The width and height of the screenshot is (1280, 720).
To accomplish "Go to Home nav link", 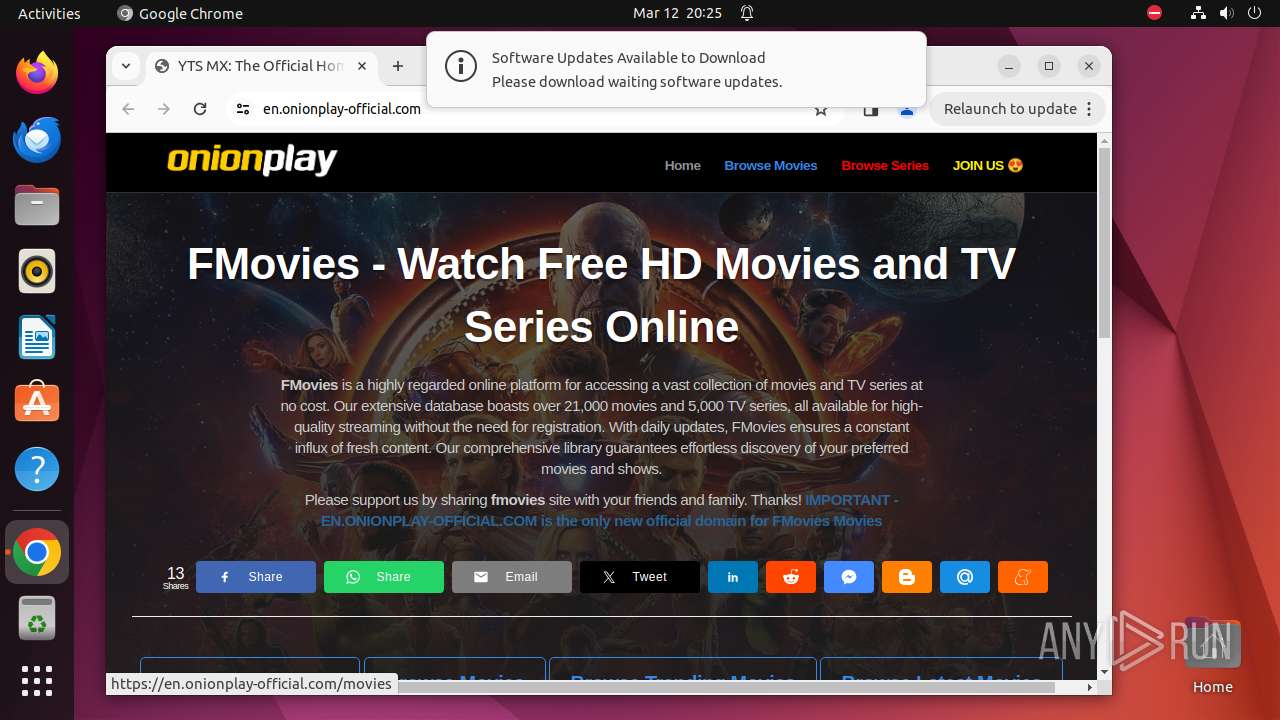I will tap(683, 166).
